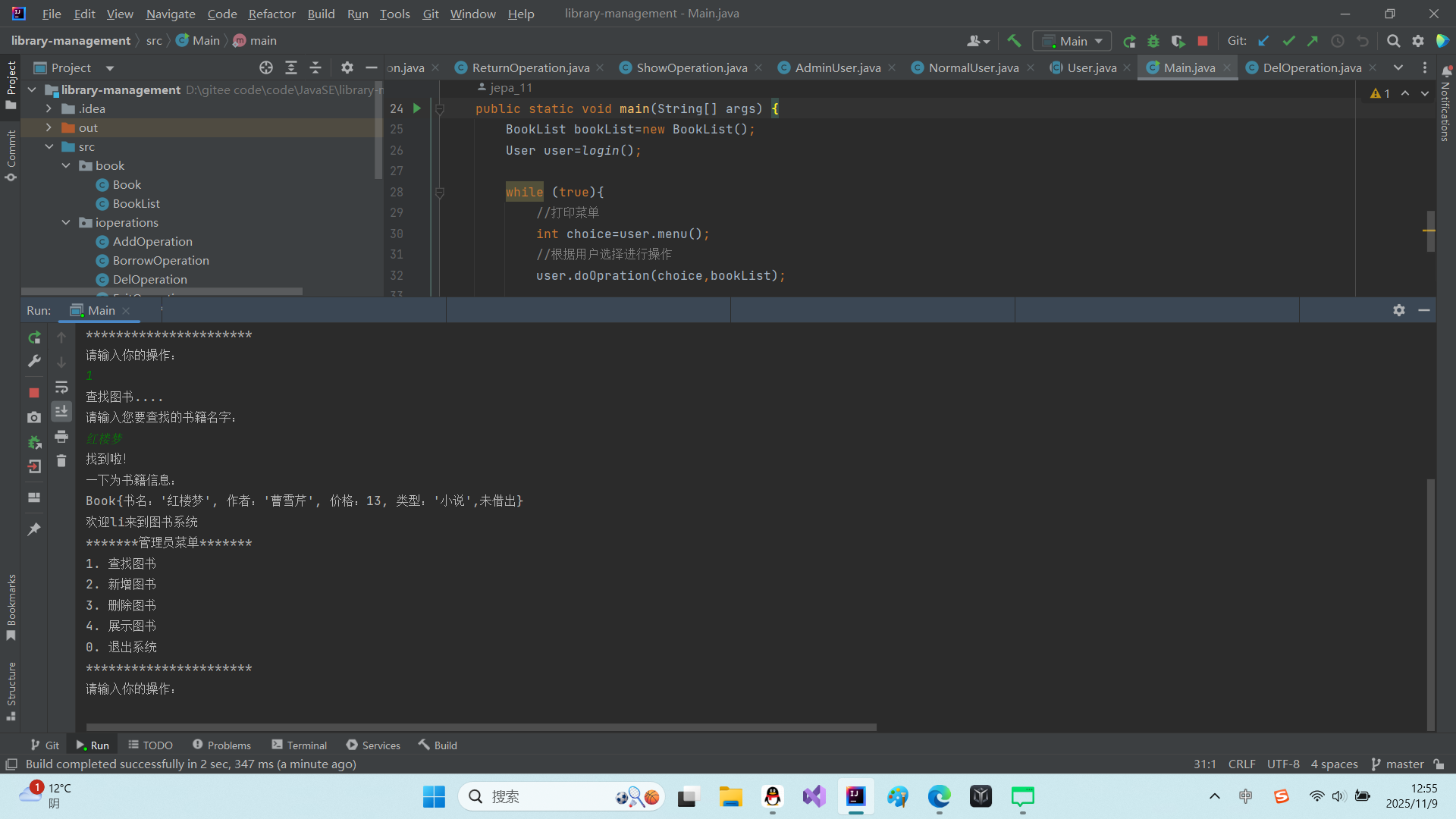The image size is (1456, 819).
Task: Toggle the Project tool window sidebar button
Action: coord(11,83)
